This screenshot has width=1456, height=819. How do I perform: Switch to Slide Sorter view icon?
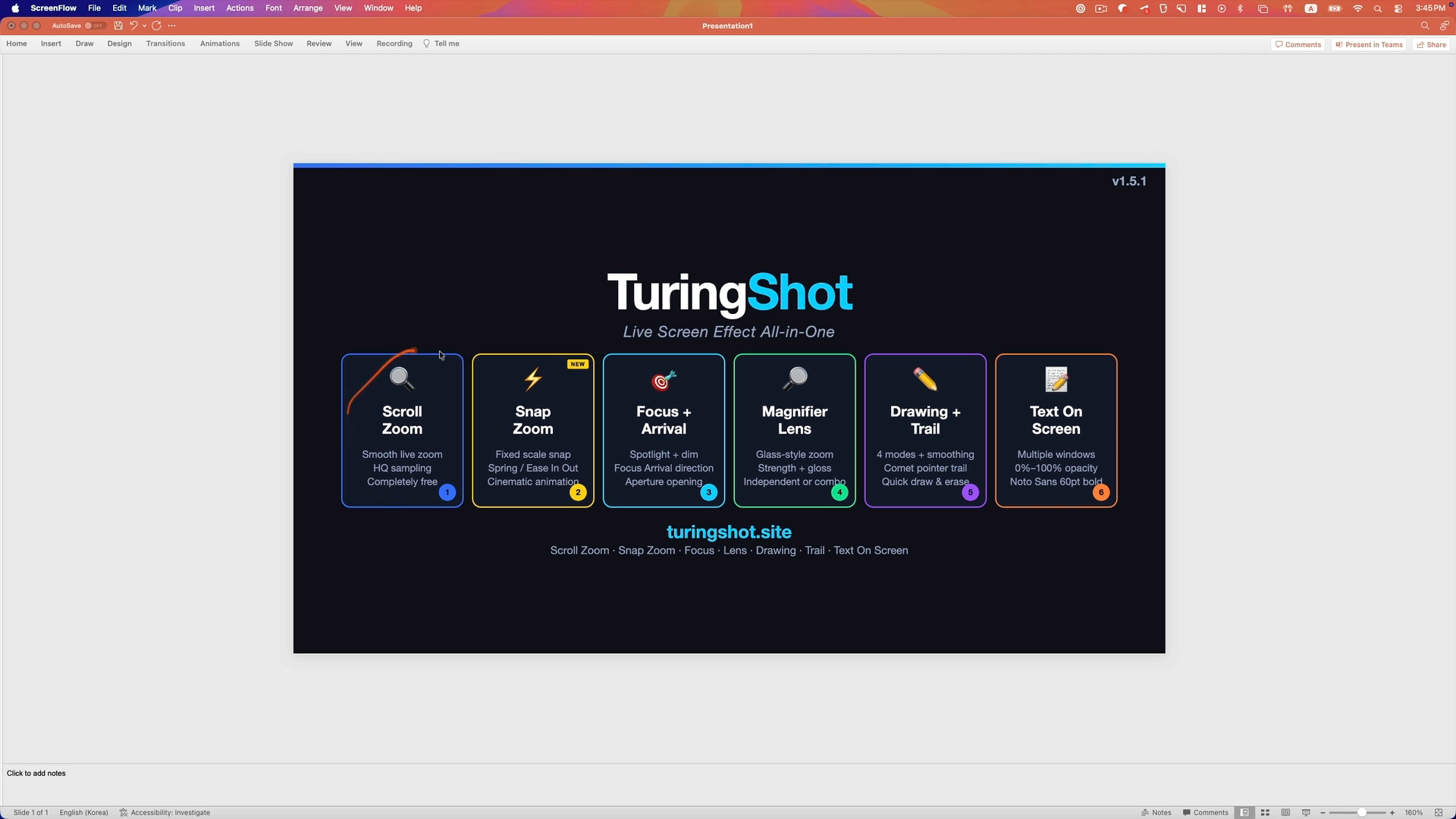1265,812
